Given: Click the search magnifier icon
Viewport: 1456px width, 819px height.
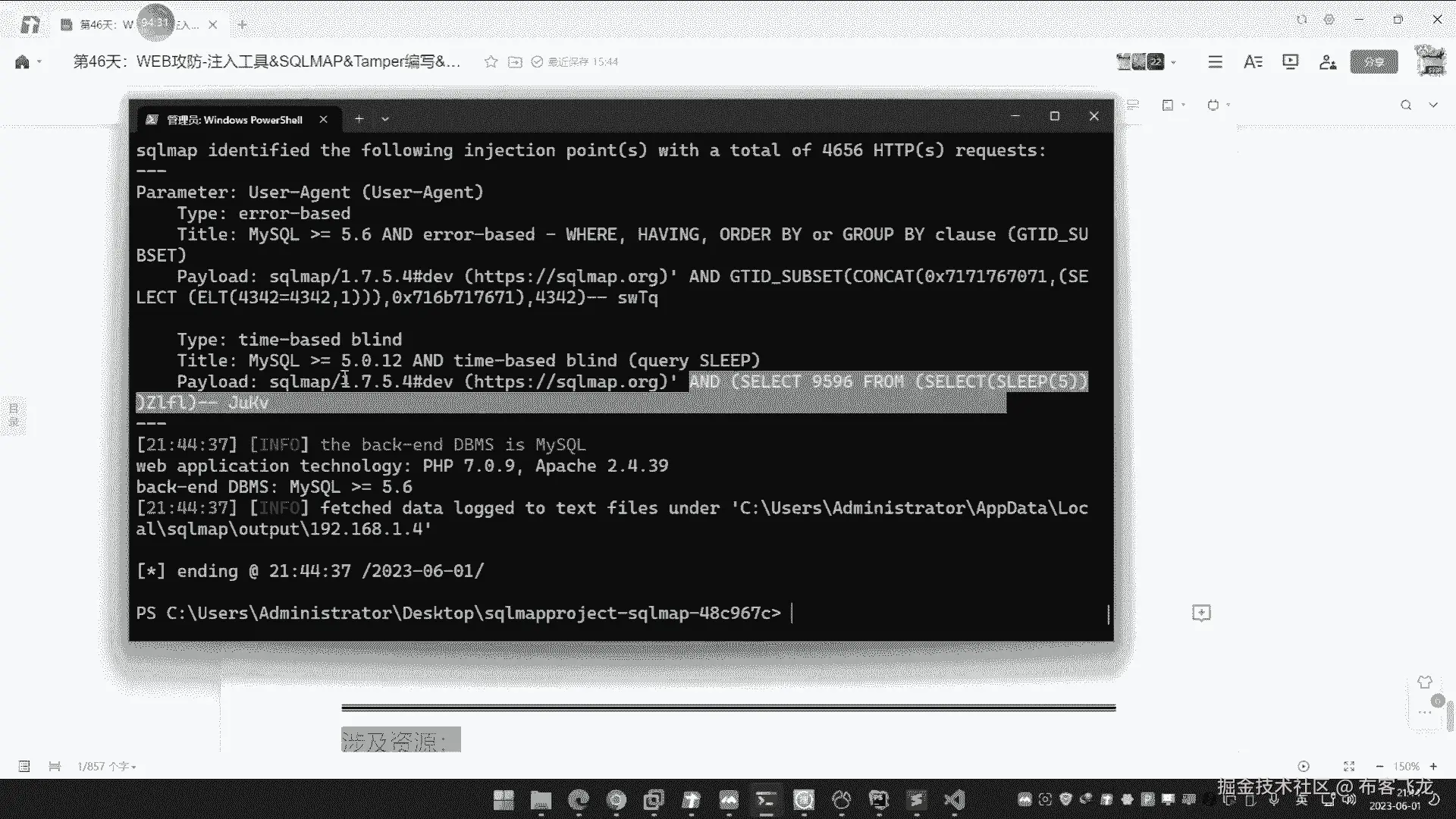Looking at the screenshot, I should click(1405, 105).
